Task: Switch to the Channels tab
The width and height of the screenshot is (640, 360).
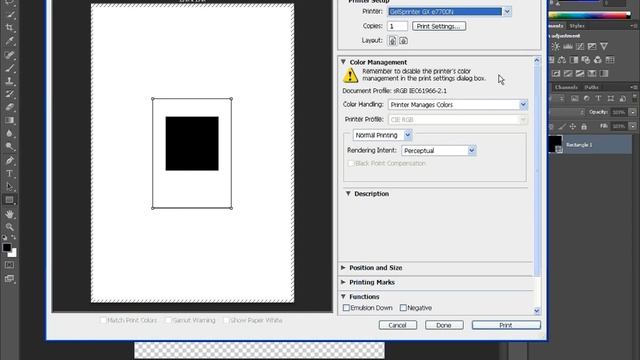Action: (x=566, y=87)
